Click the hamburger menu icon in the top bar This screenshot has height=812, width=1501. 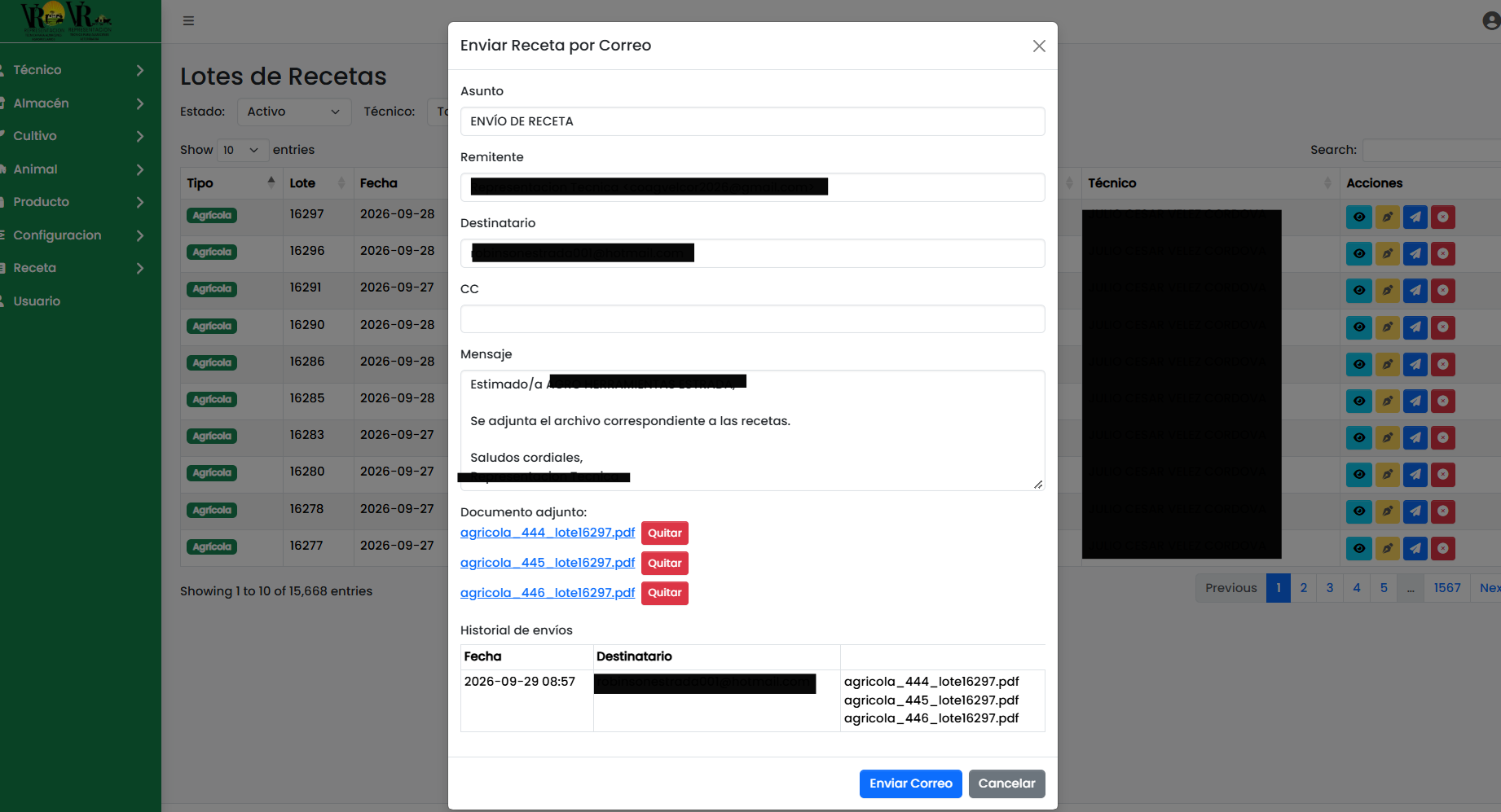click(x=188, y=21)
